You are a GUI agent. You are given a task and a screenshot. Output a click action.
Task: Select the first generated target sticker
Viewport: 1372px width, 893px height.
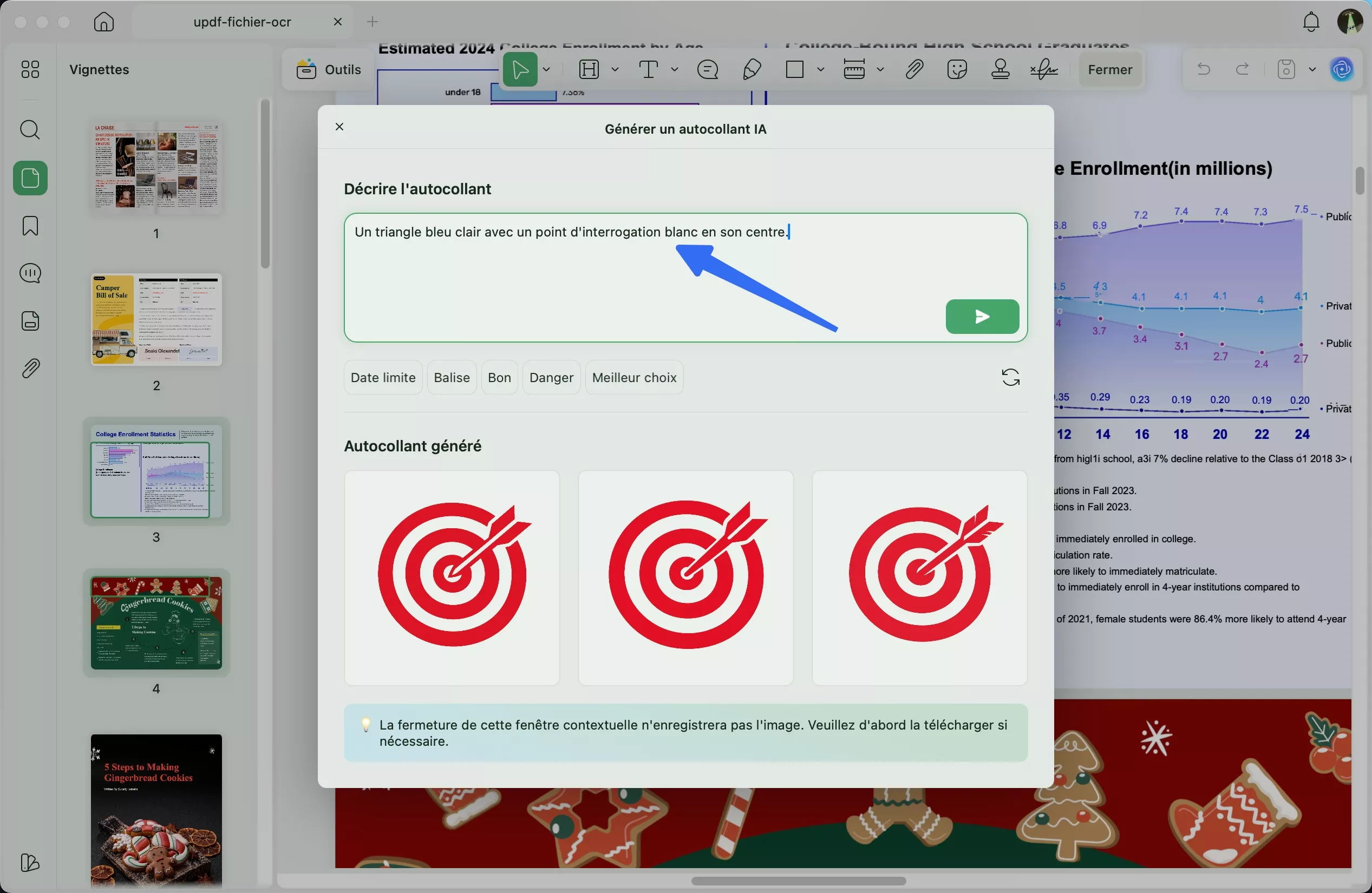452,577
